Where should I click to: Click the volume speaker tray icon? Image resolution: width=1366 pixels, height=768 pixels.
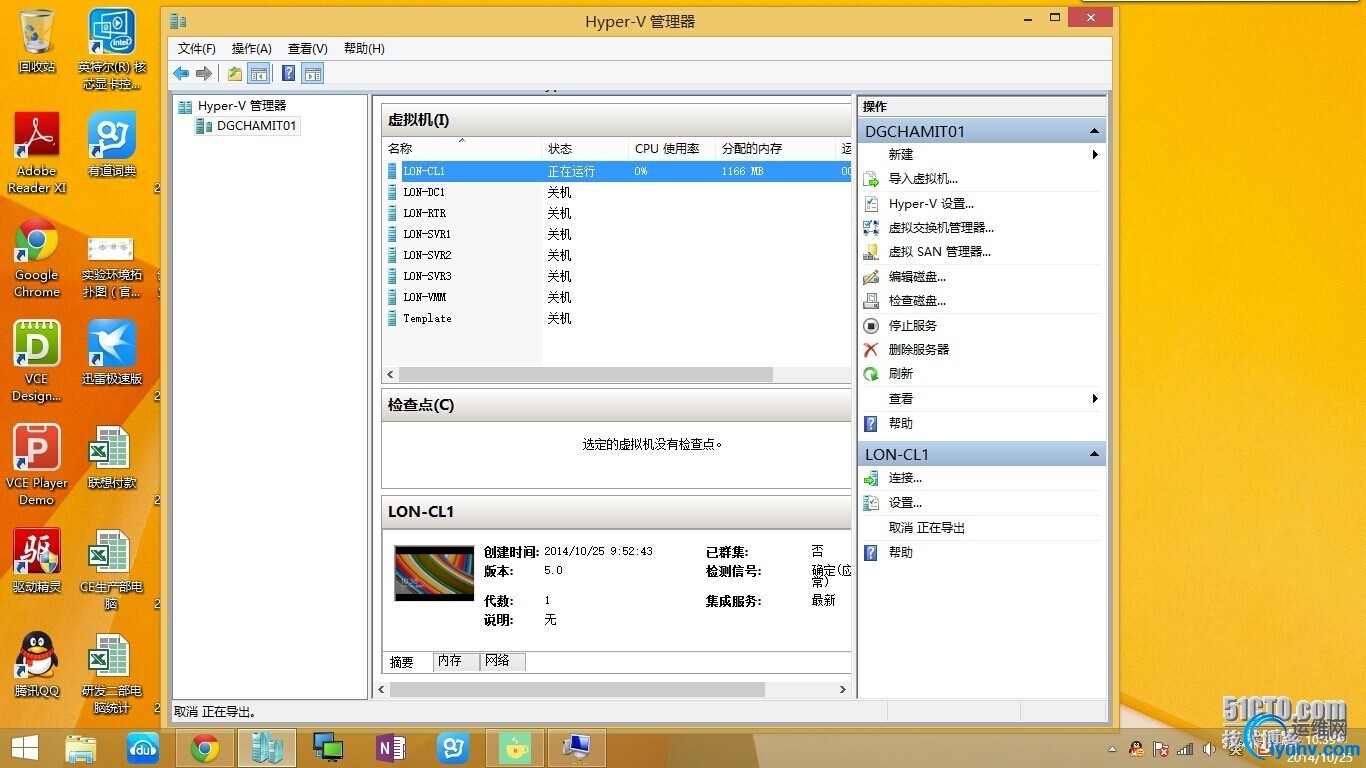coord(1210,748)
